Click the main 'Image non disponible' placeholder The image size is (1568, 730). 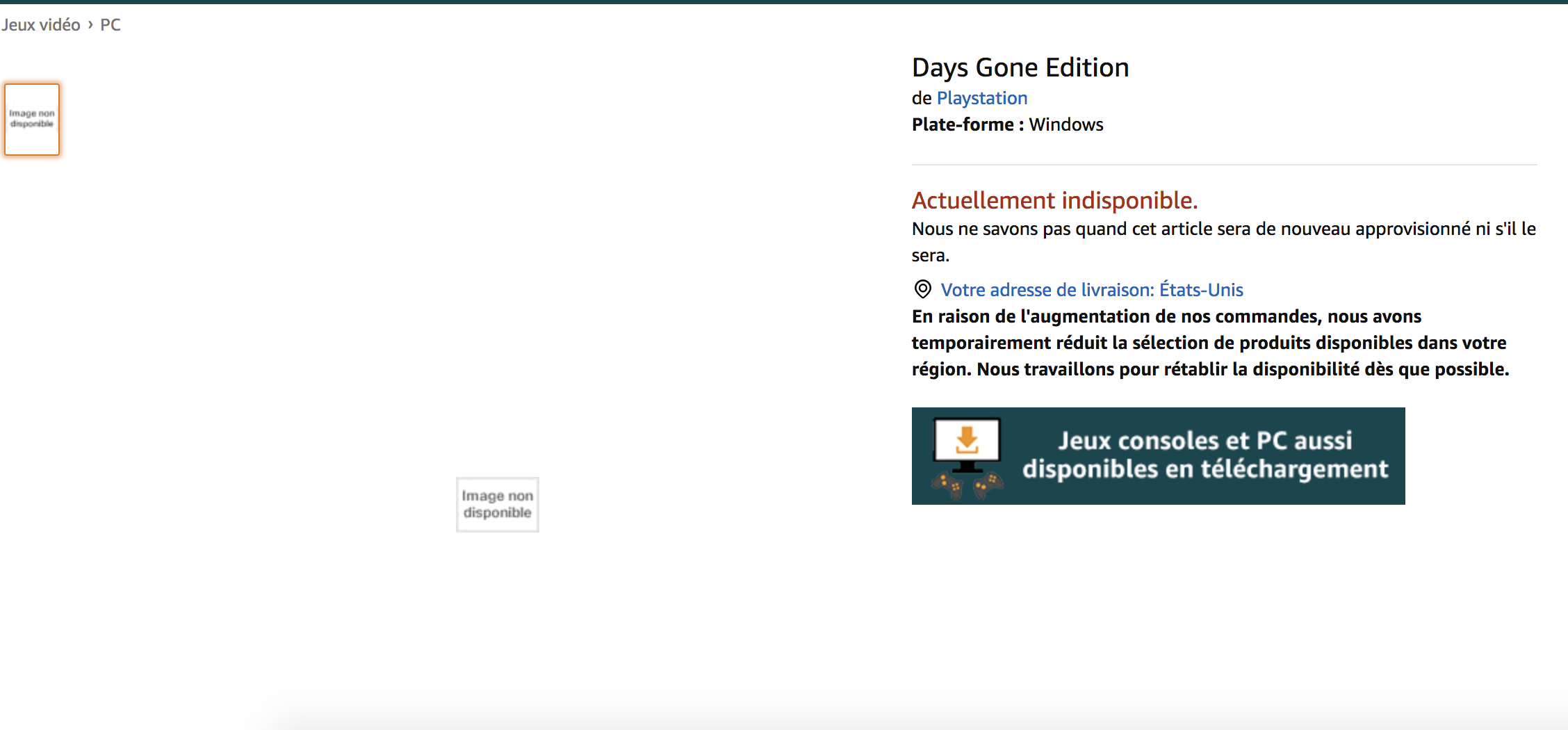coord(497,505)
